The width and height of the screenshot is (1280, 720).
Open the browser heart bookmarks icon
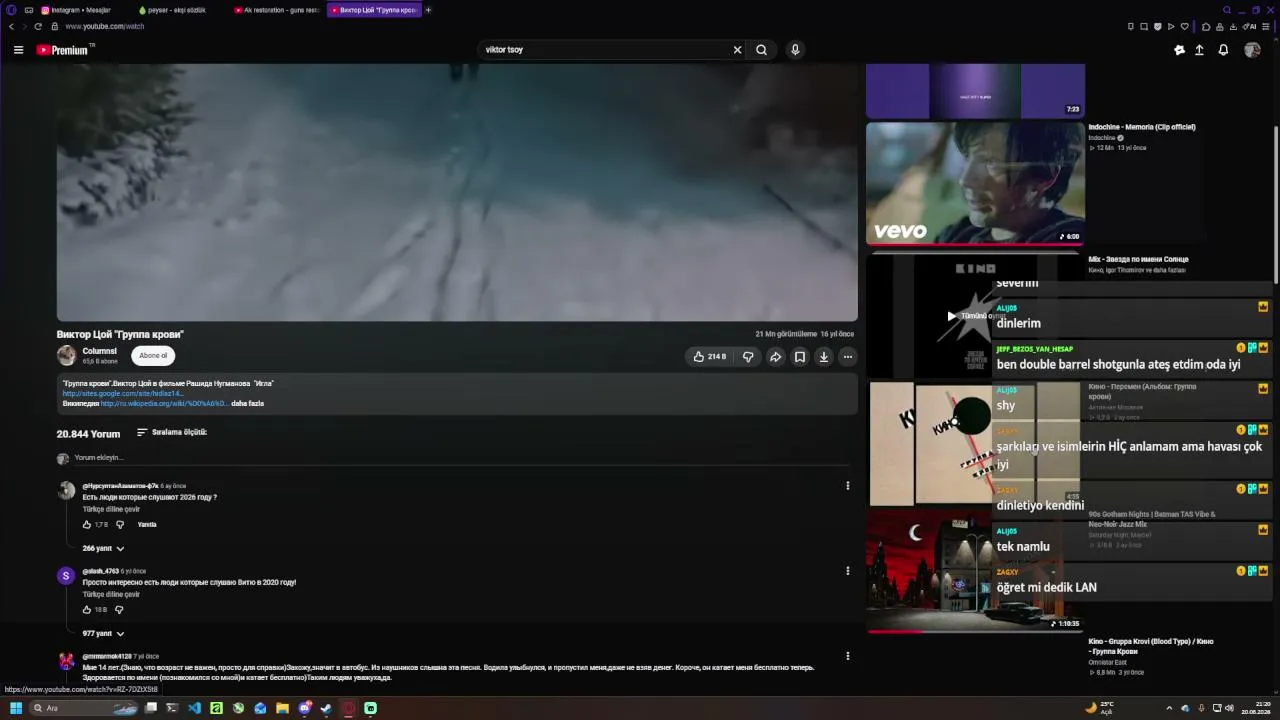point(1185,27)
